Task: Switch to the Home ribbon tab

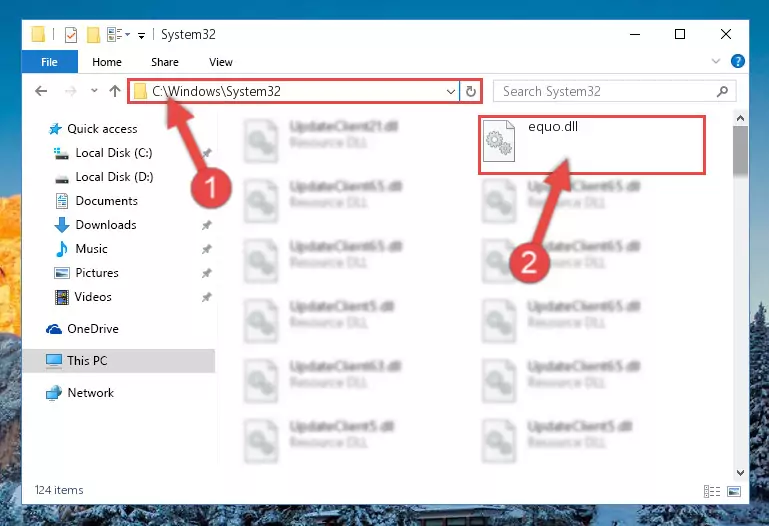Action: pos(106,62)
